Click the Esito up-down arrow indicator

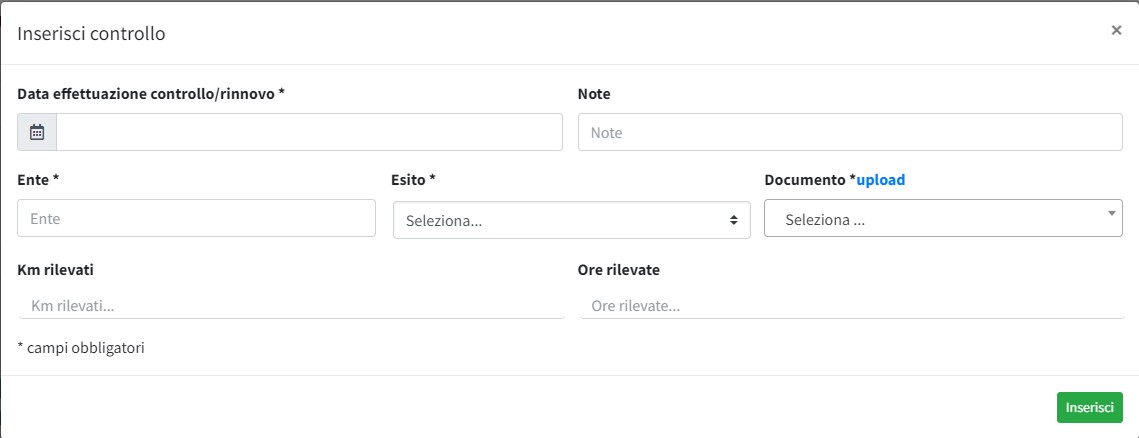734,220
